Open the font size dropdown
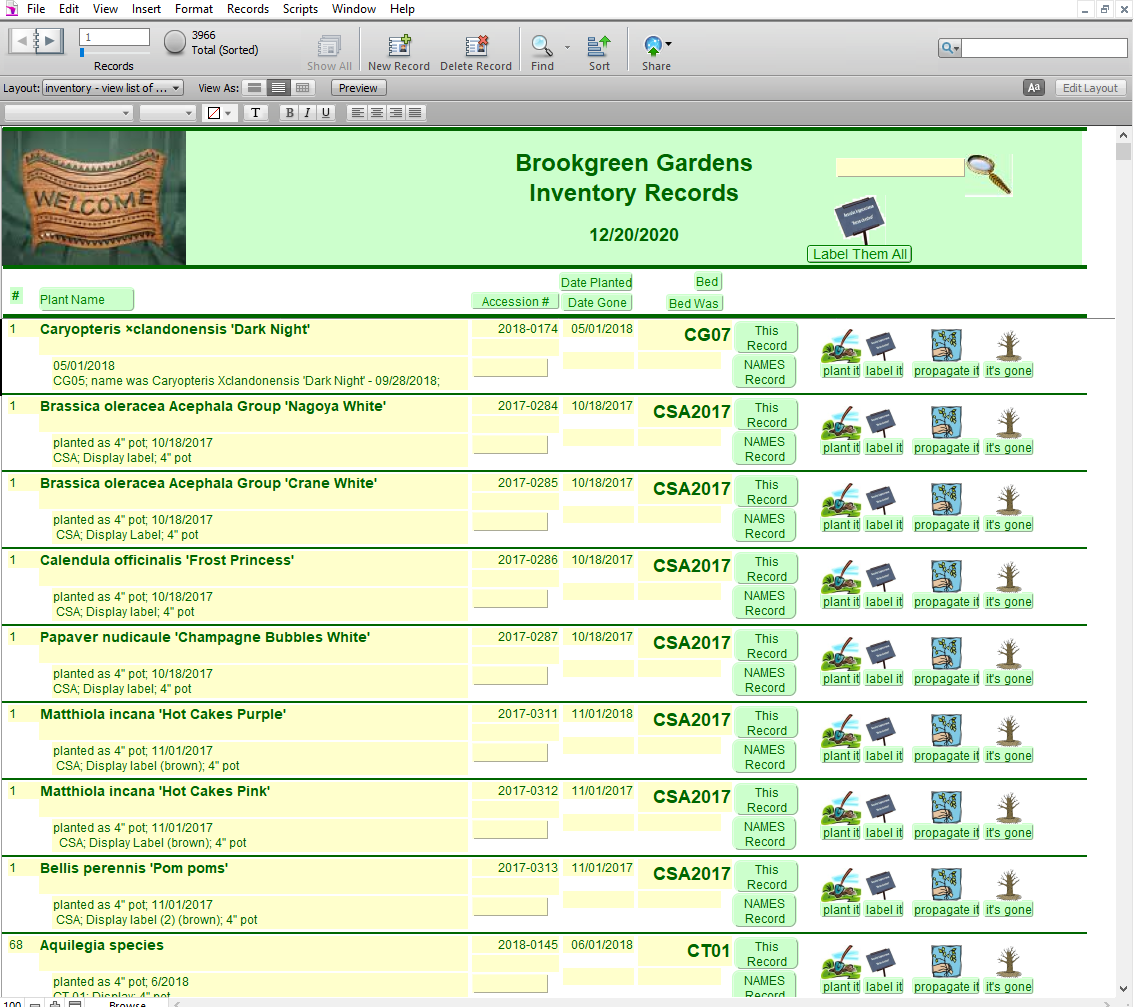The height and width of the screenshot is (1007, 1134). (168, 113)
